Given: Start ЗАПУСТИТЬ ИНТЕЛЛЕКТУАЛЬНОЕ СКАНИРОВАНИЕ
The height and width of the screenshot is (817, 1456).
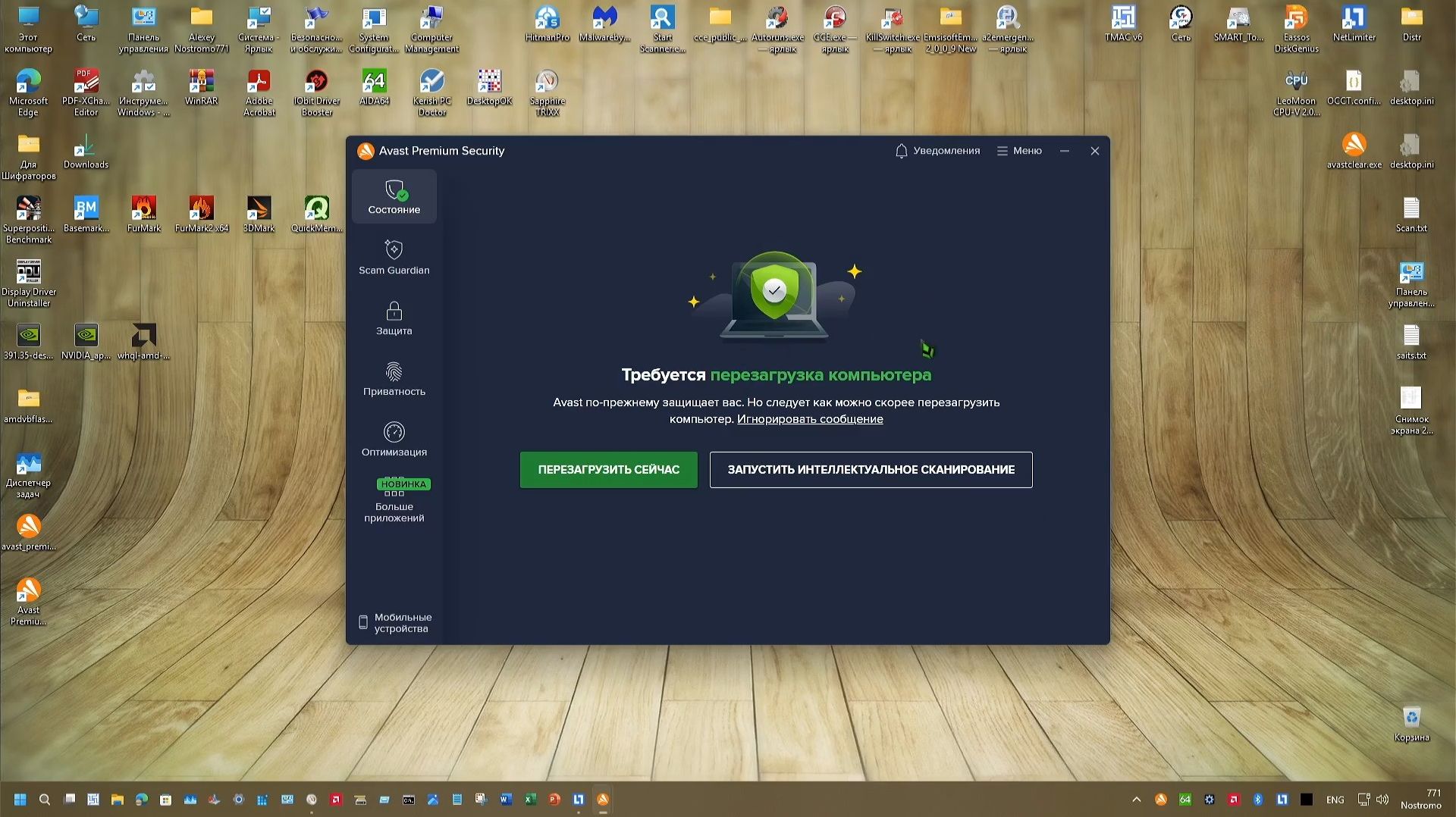Looking at the screenshot, I should coord(871,470).
